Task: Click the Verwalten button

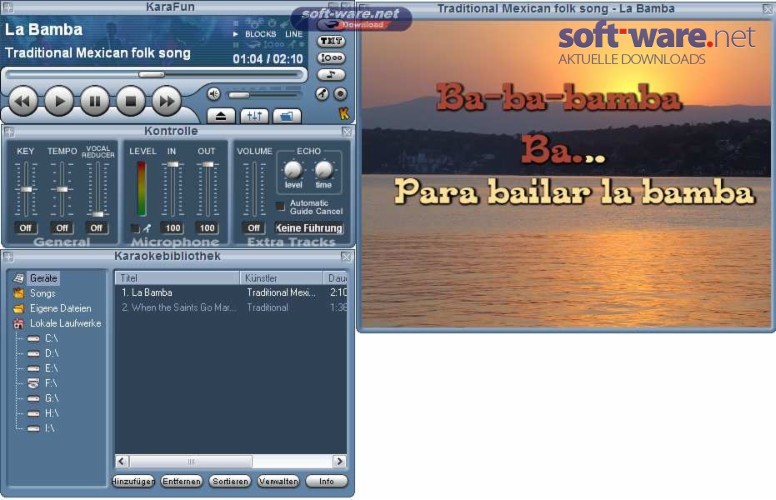Action: (278, 481)
